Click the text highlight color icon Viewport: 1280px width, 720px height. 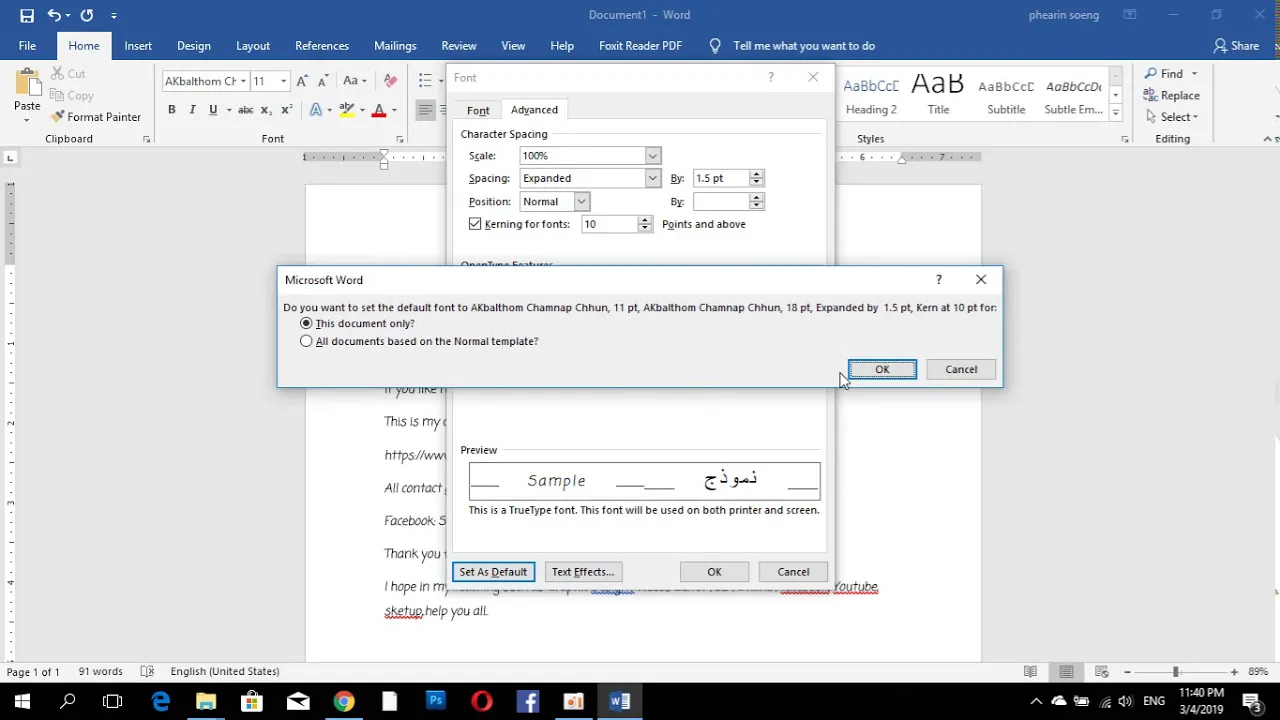(346, 110)
